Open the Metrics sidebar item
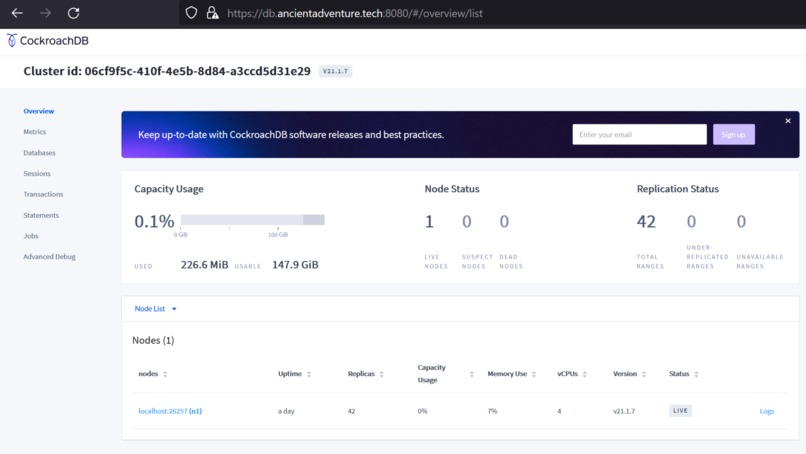This screenshot has height=454, width=806. click(x=34, y=132)
